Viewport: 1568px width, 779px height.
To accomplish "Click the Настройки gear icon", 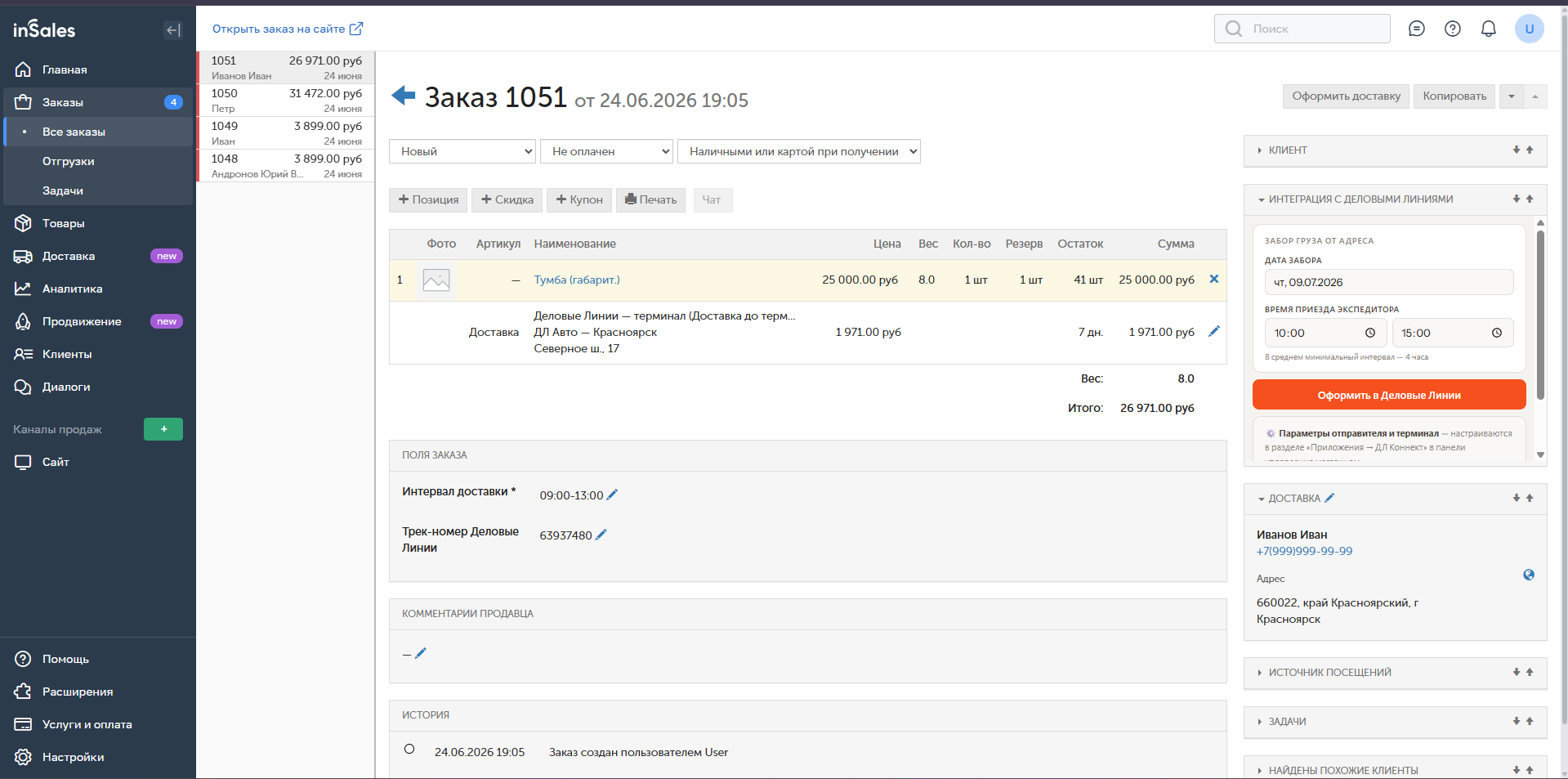I will (23, 757).
